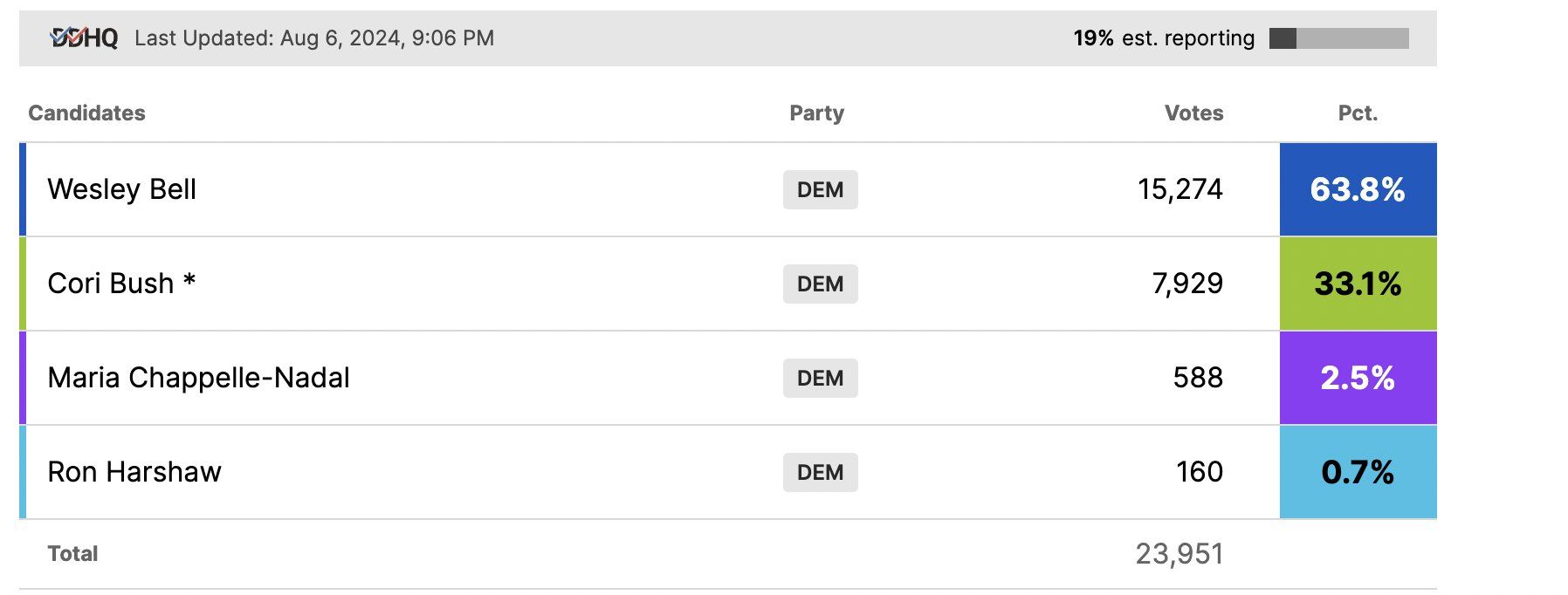Click the Candidates column header
Viewport: 1568px width, 595px height.
[86, 113]
